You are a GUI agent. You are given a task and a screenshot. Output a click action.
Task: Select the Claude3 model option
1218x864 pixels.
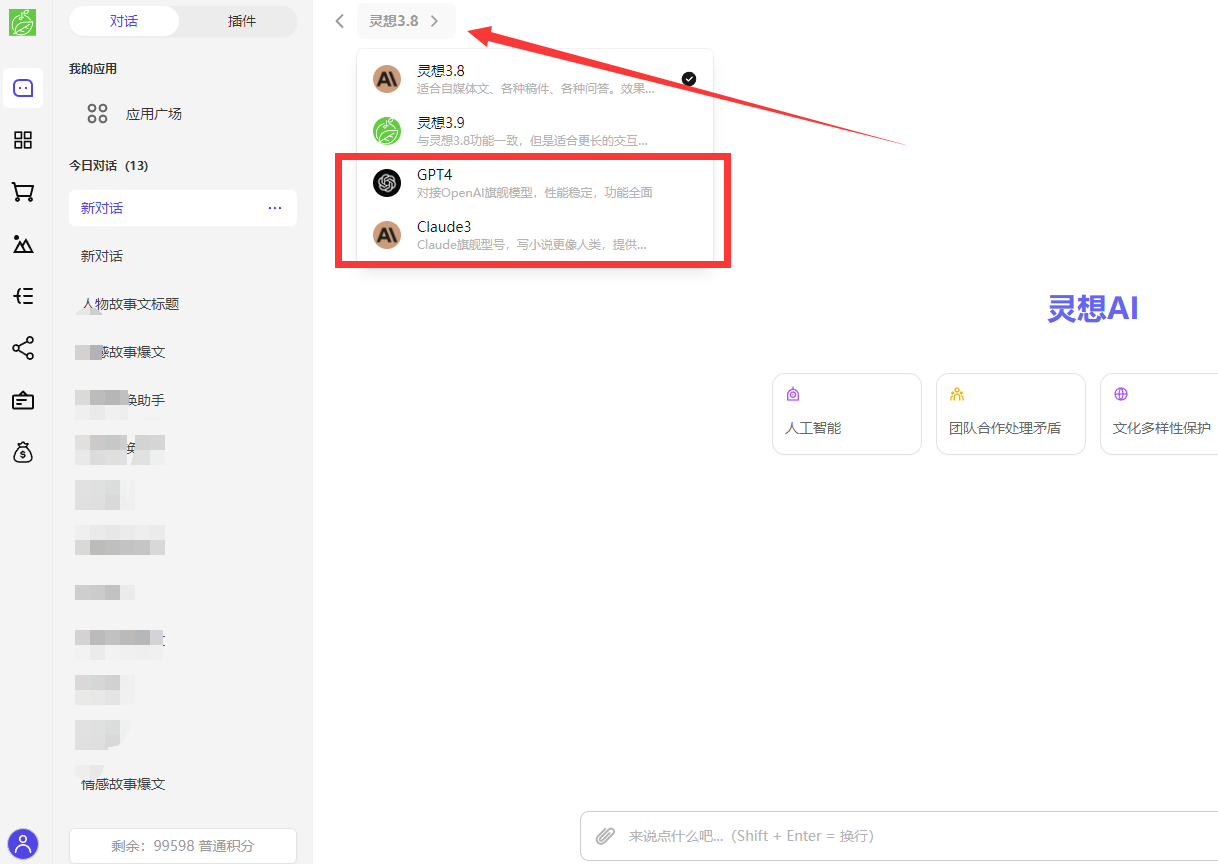coord(535,235)
